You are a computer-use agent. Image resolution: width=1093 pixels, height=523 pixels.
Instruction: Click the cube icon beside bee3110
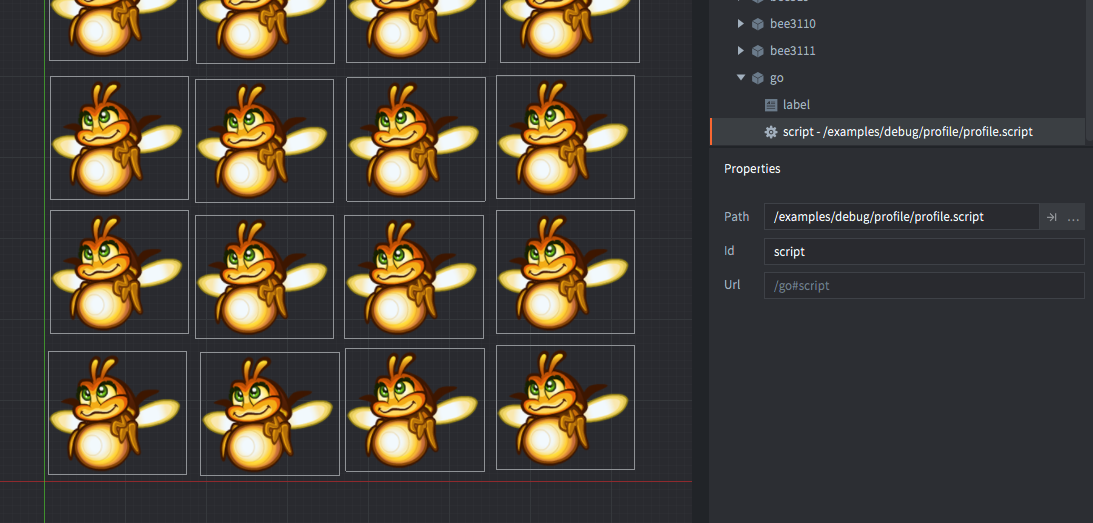[x=758, y=24]
